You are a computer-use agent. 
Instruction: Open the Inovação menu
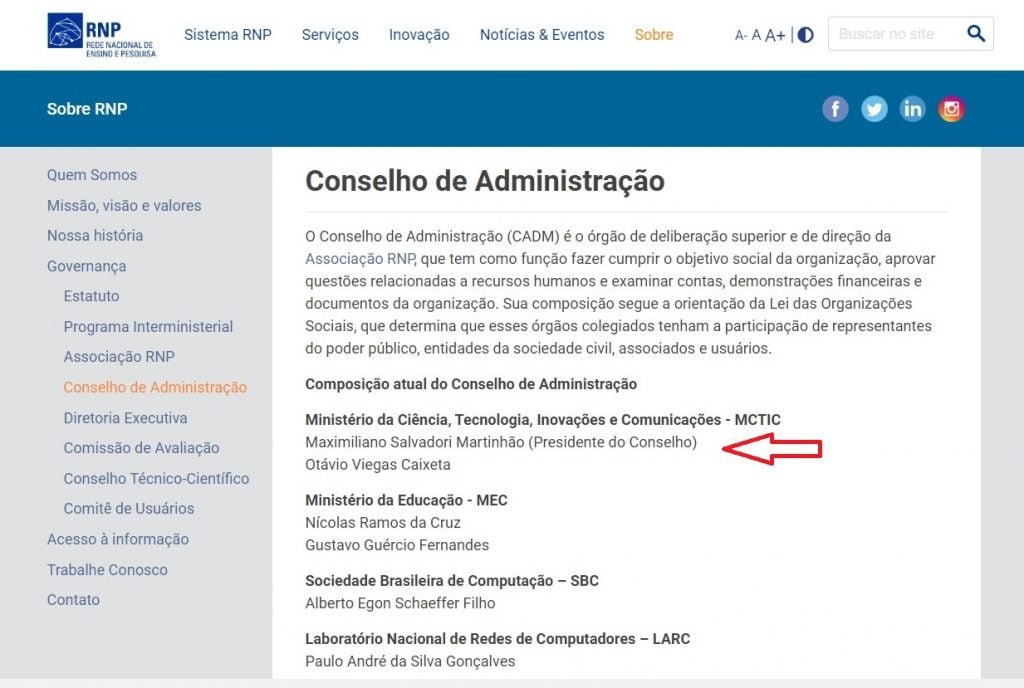click(x=419, y=35)
